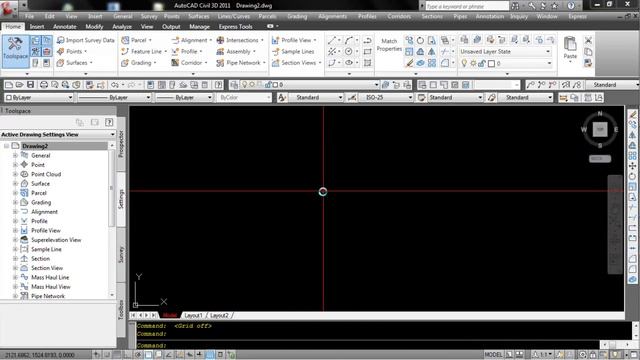Click the Plot printer icon in the toolbar

click(x=44, y=84)
